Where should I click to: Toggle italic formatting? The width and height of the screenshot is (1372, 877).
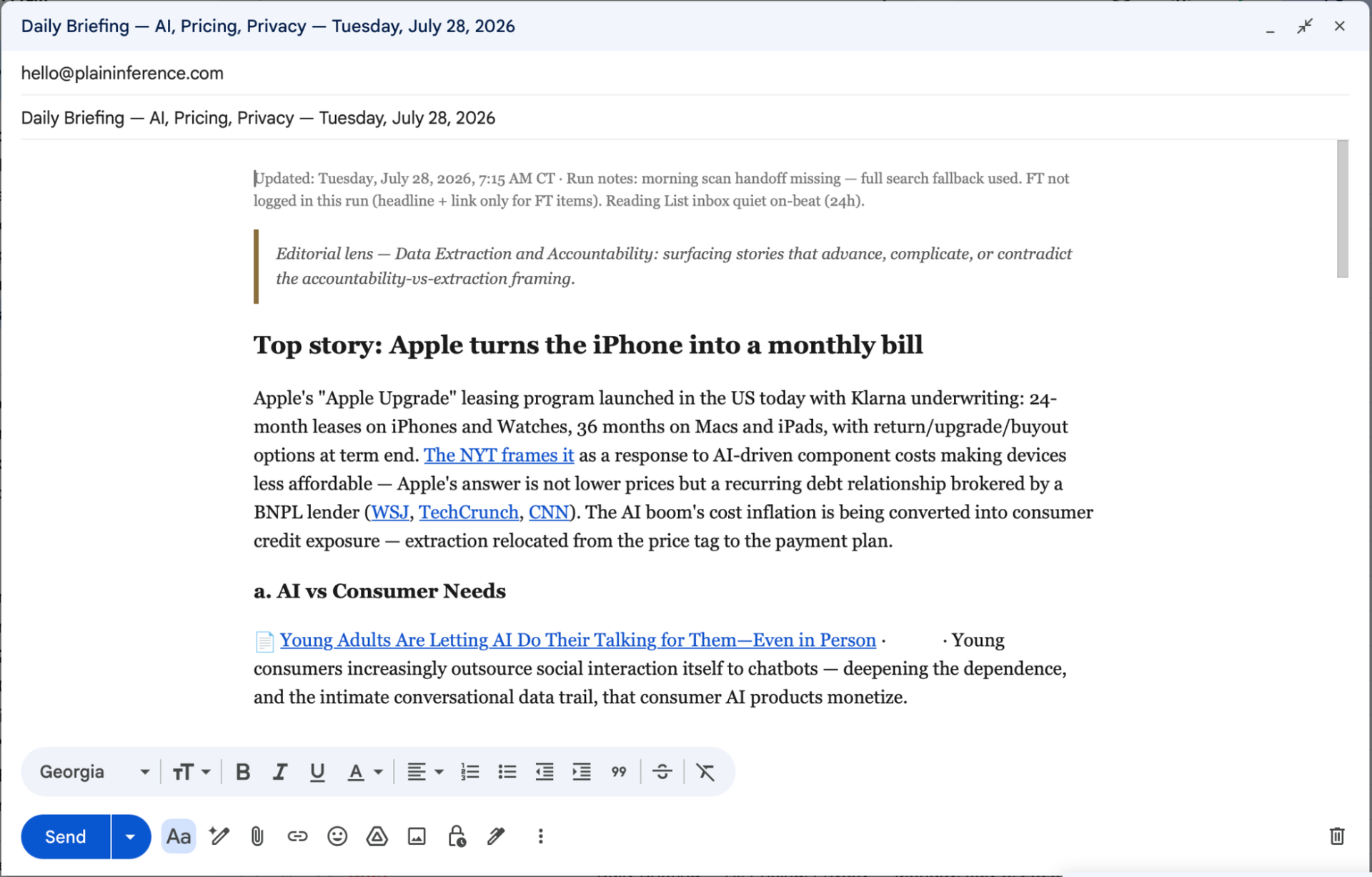click(280, 772)
